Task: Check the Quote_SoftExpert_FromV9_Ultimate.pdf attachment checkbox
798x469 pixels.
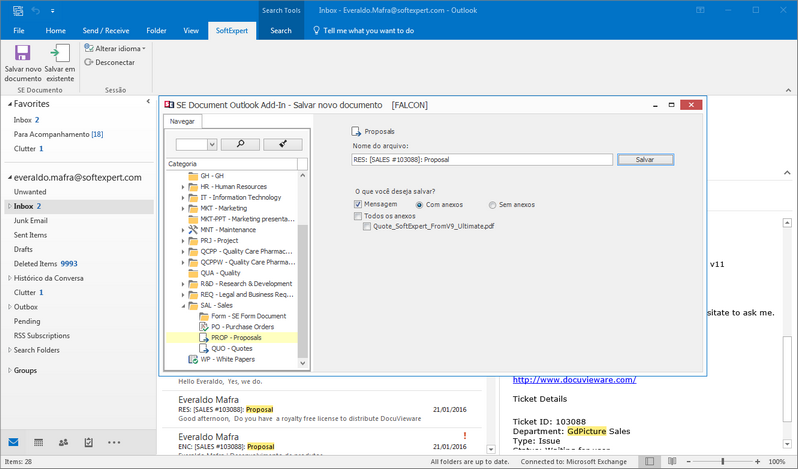Action: pos(366,226)
